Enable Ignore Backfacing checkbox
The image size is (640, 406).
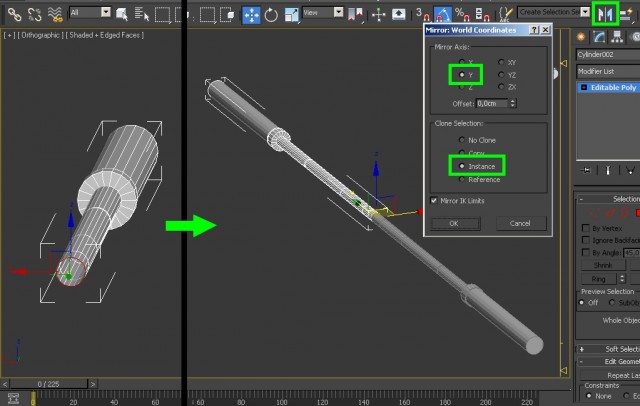pos(586,240)
